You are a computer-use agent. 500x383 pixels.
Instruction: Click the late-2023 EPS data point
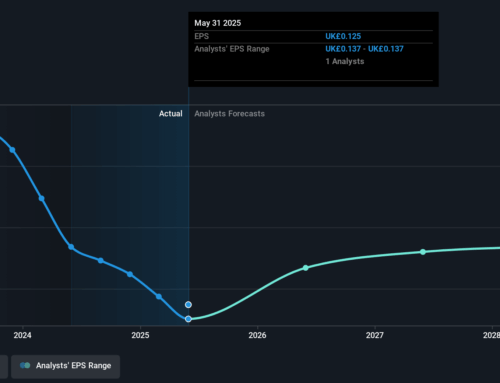point(12,150)
